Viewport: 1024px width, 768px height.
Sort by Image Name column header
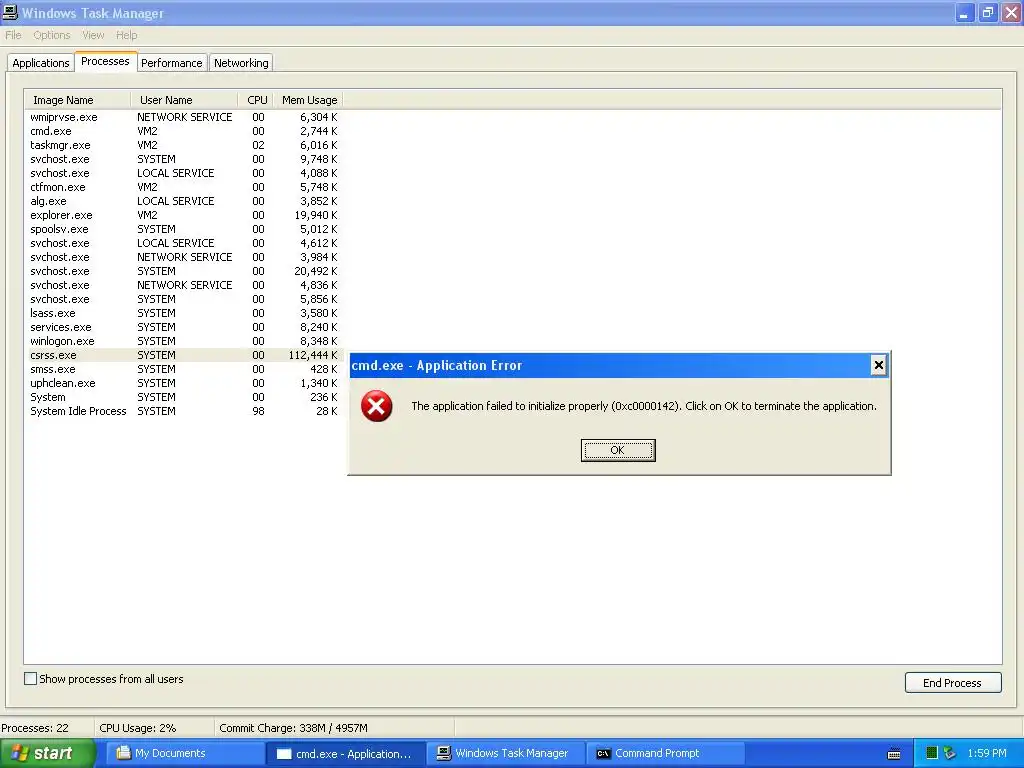pos(78,100)
